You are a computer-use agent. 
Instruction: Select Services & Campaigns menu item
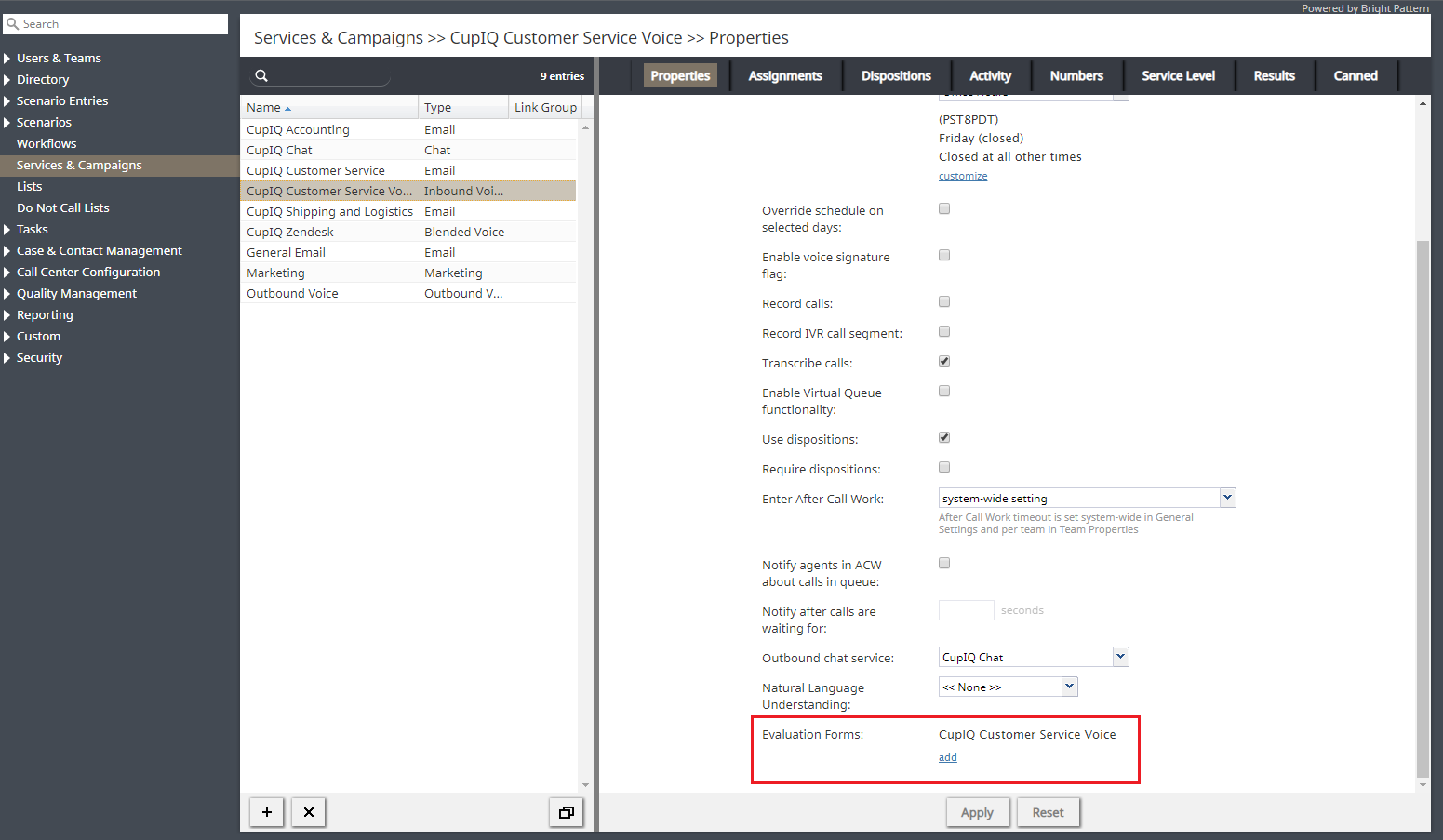(119, 165)
